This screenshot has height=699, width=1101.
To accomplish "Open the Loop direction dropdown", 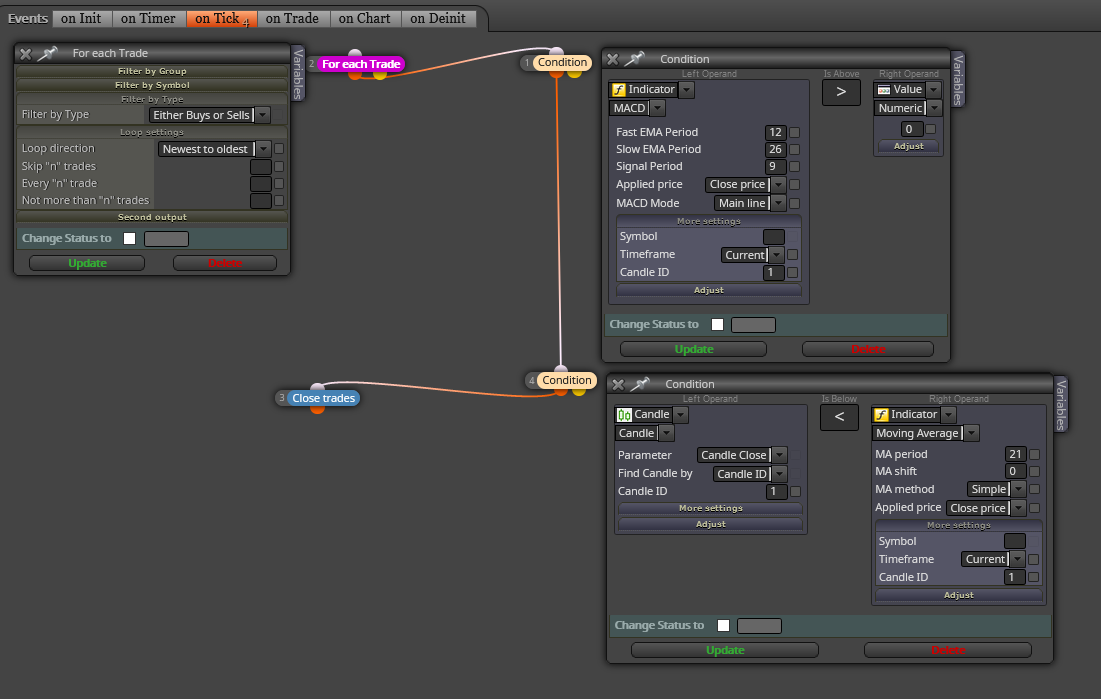I will pos(214,149).
